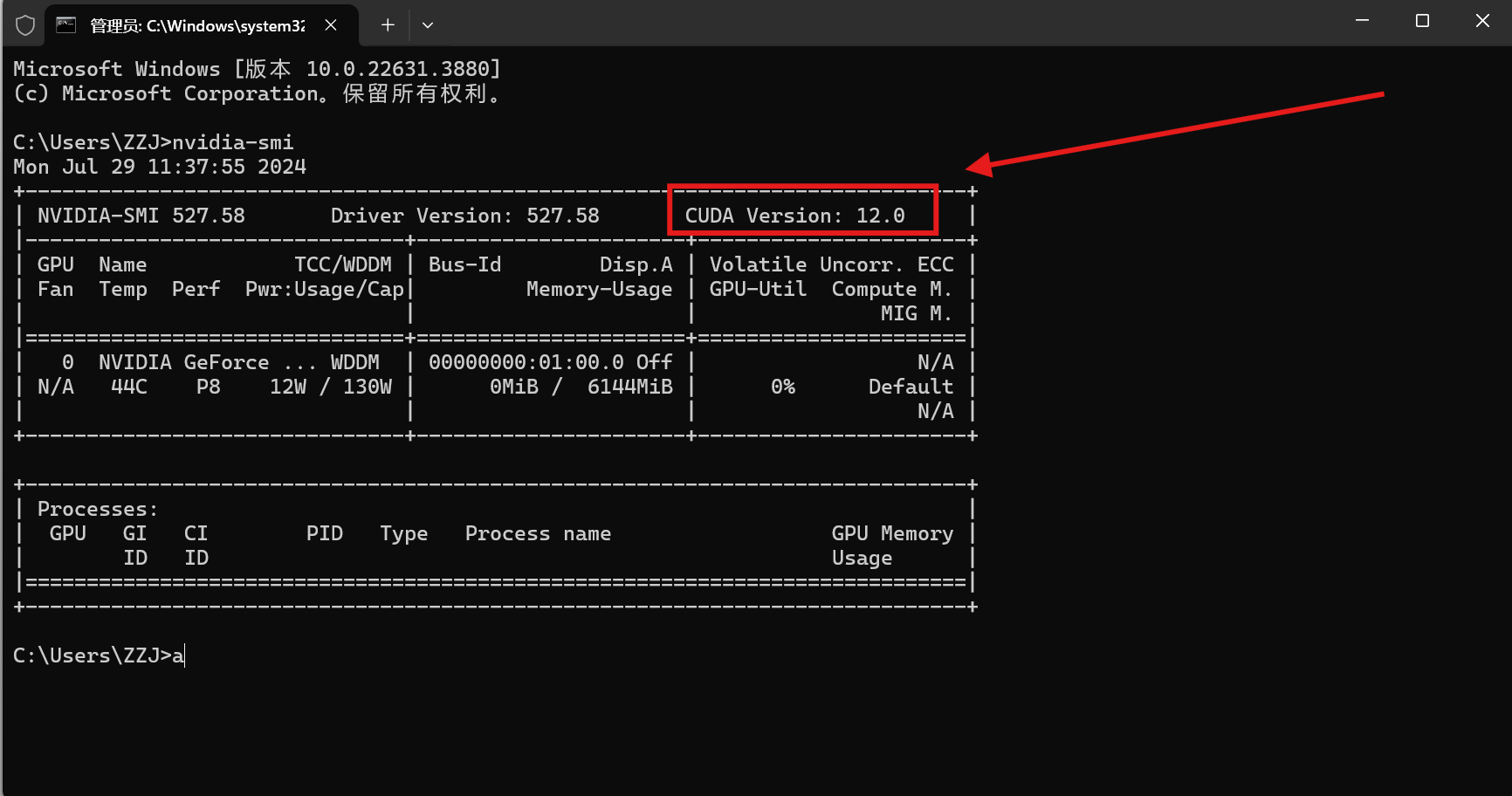This screenshot has height=796, width=1512.
Task: Close the administrator cmd tab
Action: [x=331, y=25]
